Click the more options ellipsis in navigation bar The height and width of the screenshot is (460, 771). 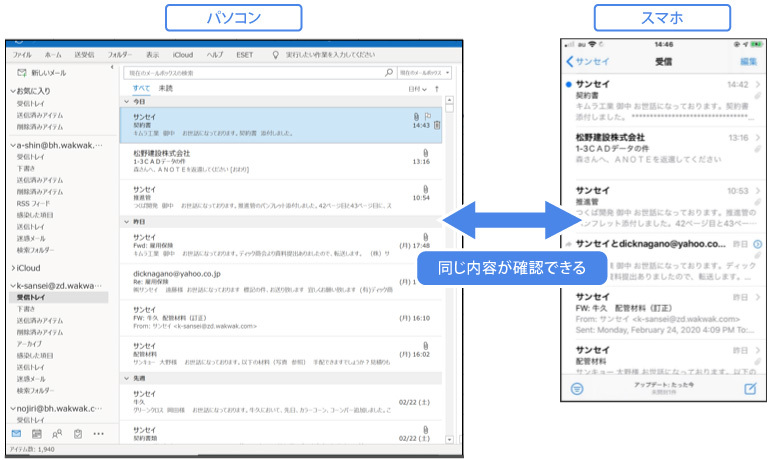(98, 434)
